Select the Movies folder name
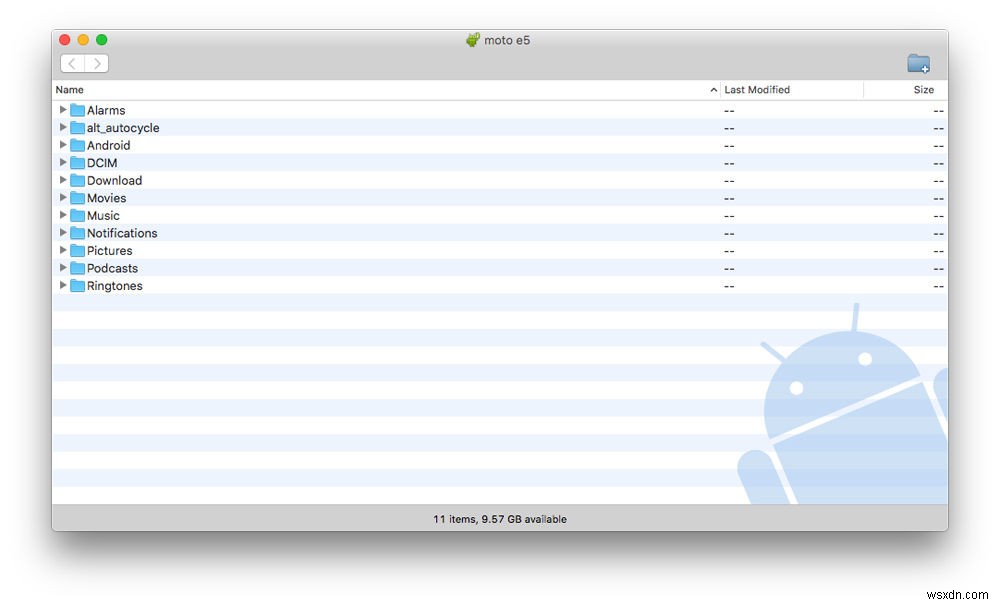Viewport: 1000px width, 605px height. pos(107,198)
